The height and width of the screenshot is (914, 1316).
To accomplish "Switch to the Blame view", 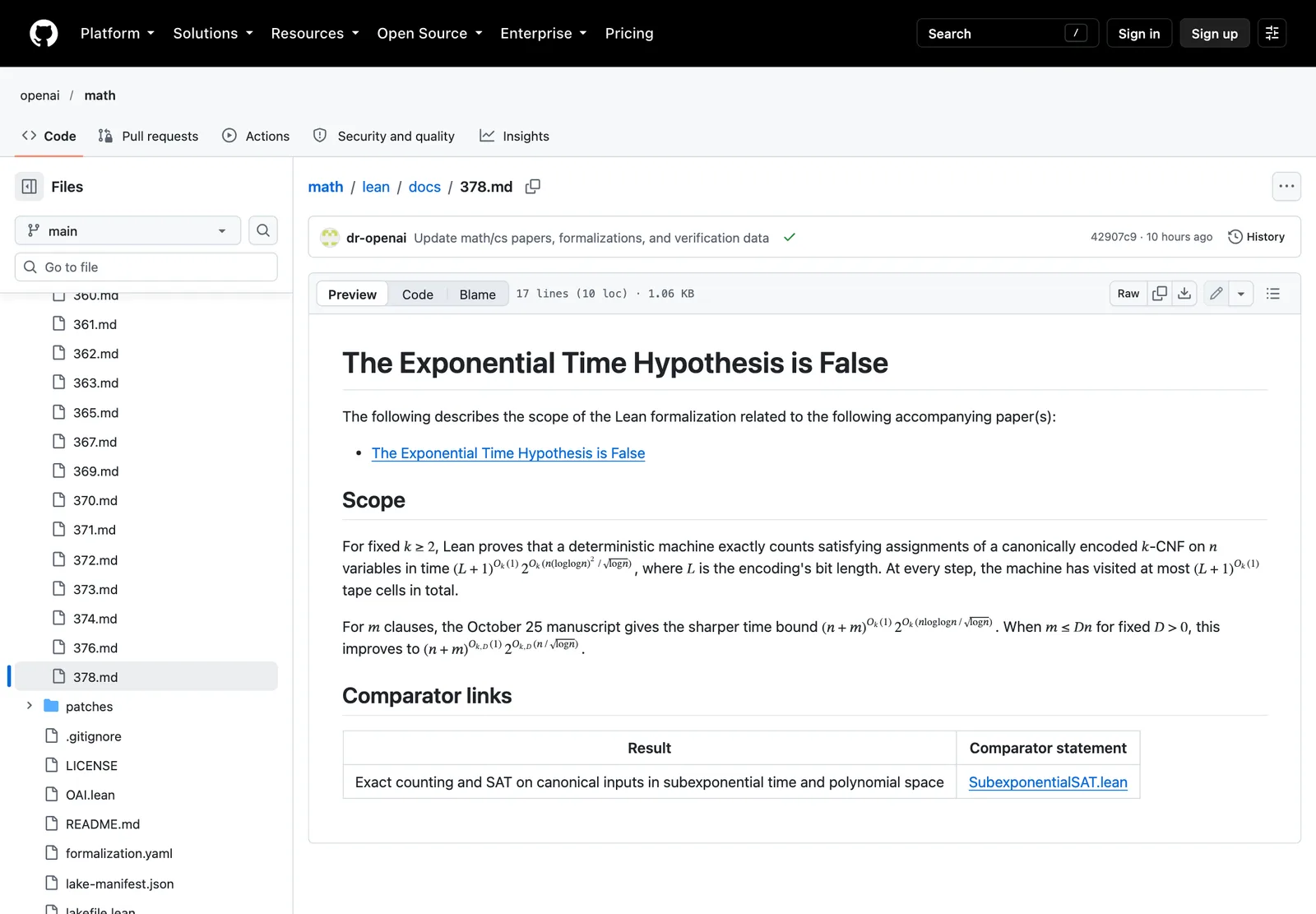I will click(x=478, y=295).
